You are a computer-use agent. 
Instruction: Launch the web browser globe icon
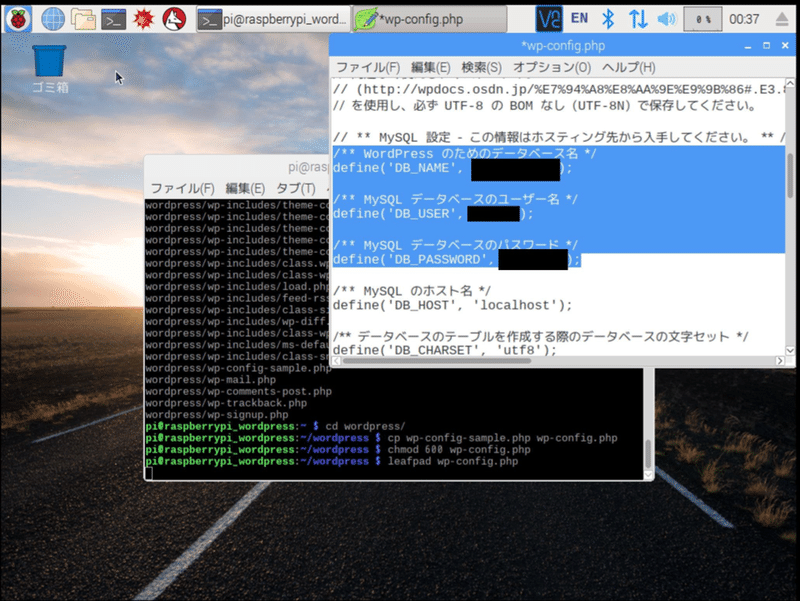pos(53,19)
